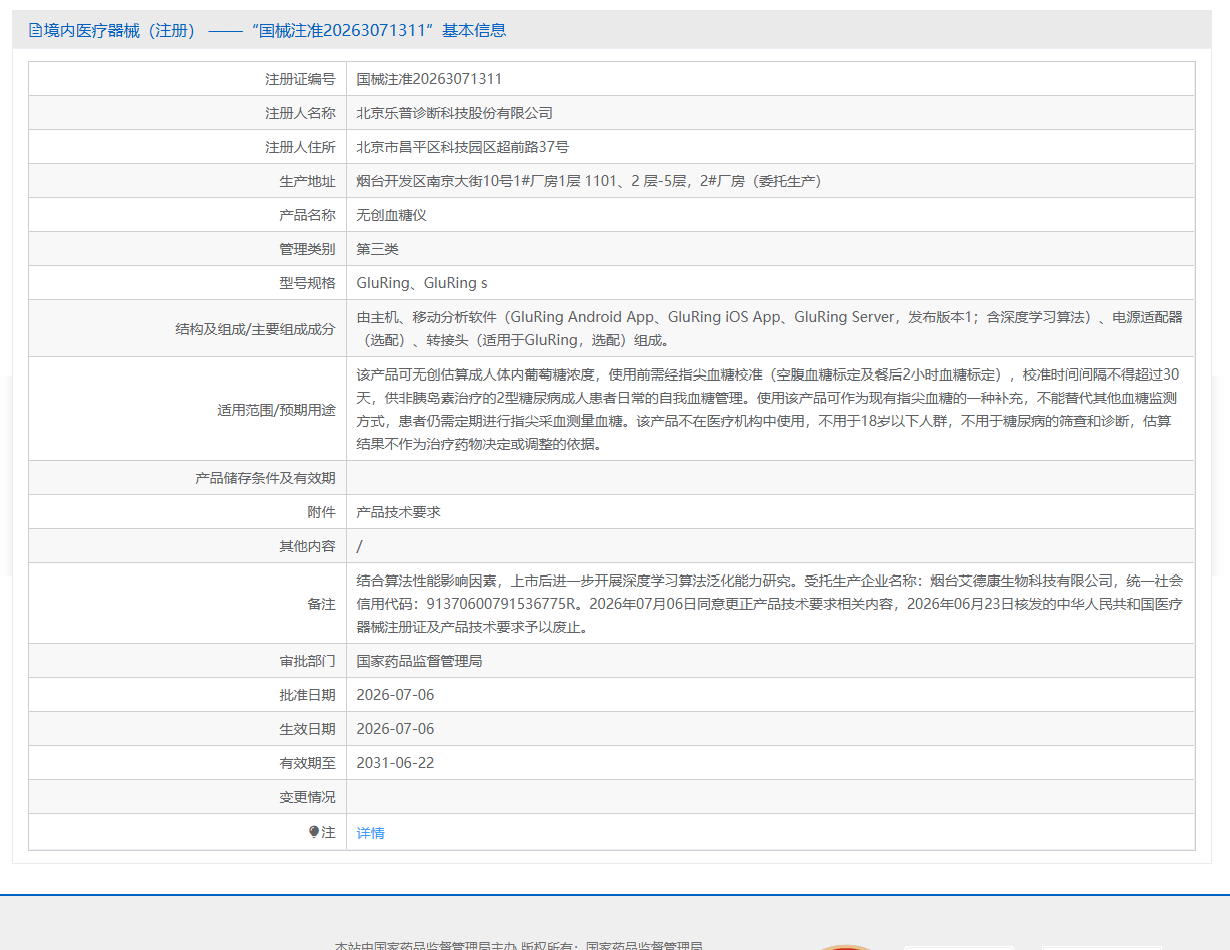The width and height of the screenshot is (1230, 950).
Task: Click the 生效日期 label
Action: (x=307, y=729)
